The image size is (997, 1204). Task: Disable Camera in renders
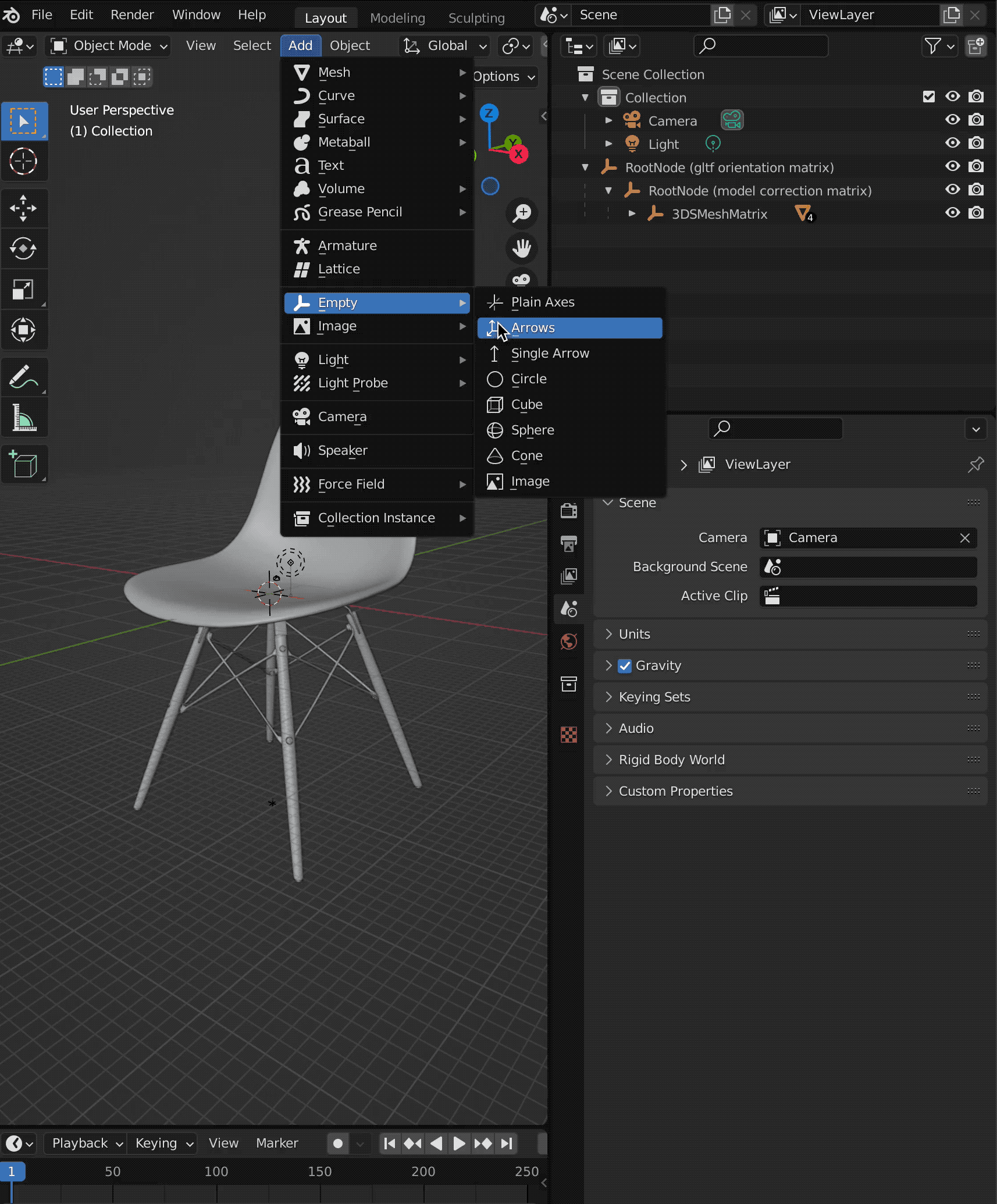click(976, 120)
